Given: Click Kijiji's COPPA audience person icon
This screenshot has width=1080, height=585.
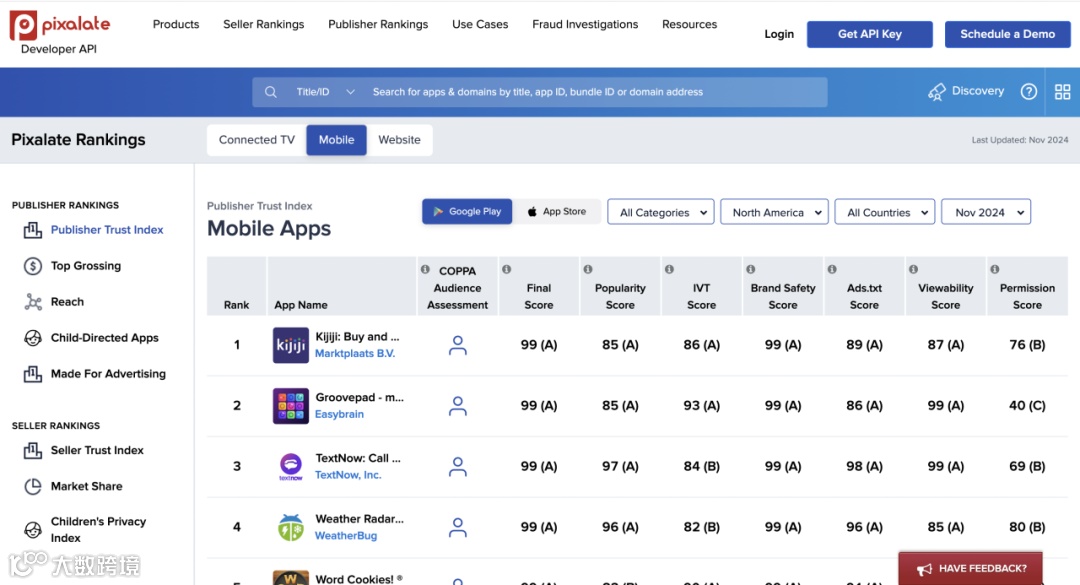Looking at the screenshot, I should (x=458, y=345).
